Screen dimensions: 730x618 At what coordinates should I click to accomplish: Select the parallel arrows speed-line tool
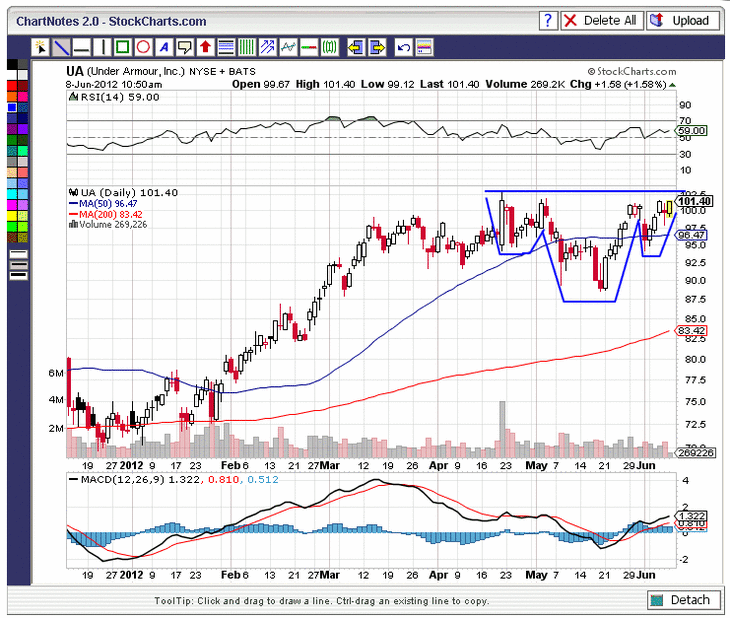[267, 47]
